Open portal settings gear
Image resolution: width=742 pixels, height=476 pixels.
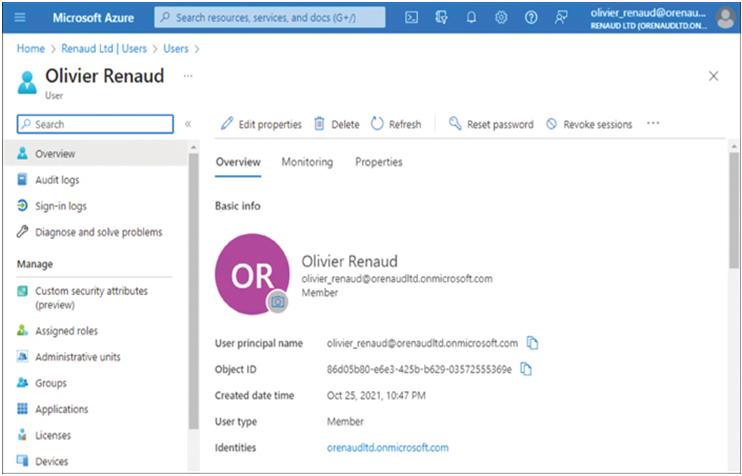(501, 18)
